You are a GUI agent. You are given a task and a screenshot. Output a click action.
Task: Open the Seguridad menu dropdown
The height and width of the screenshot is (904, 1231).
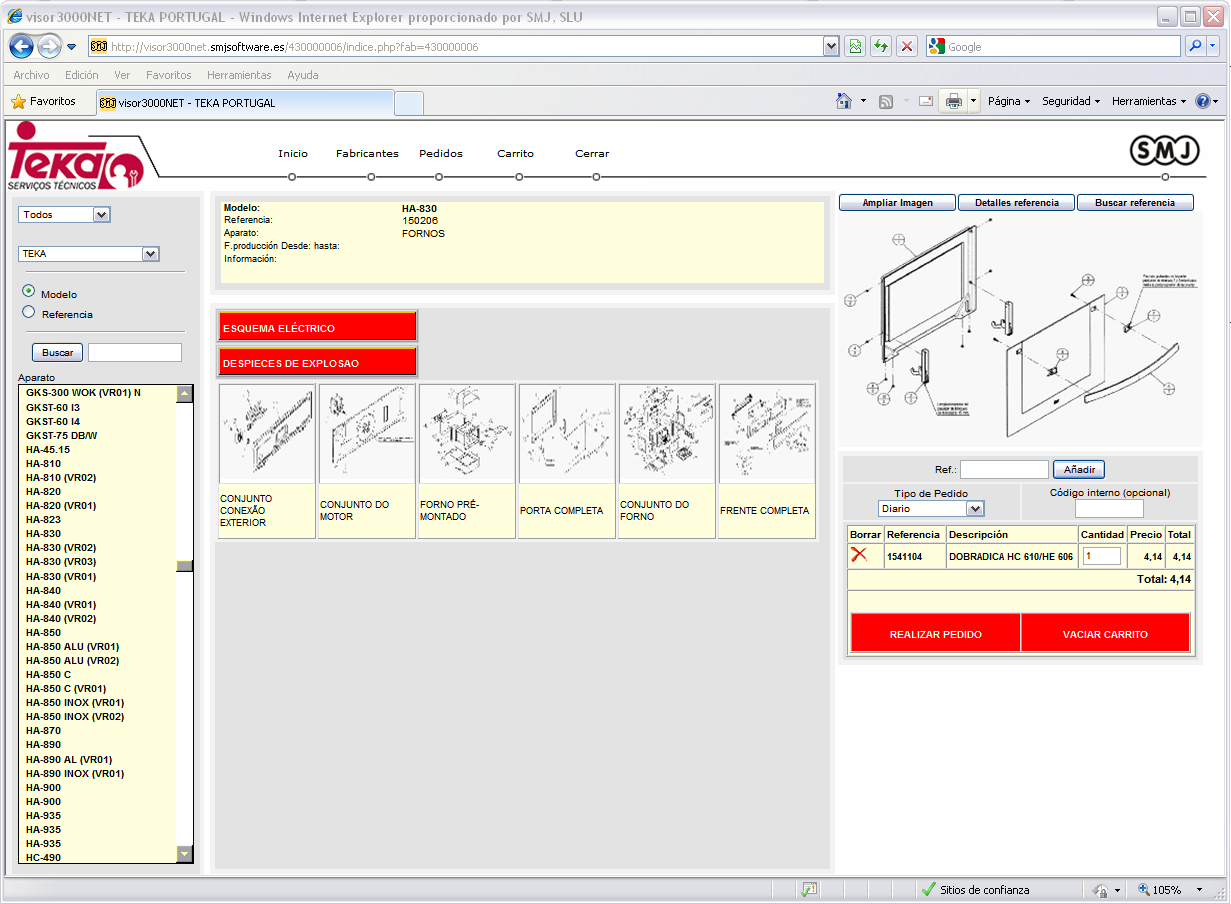pyautogui.click(x=1070, y=101)
